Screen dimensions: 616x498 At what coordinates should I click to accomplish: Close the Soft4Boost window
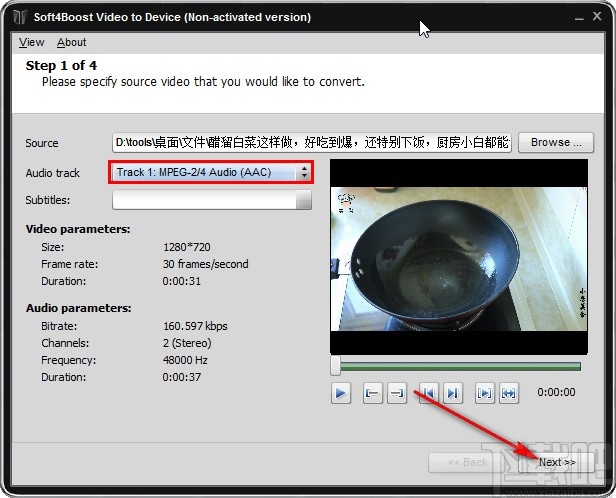(x=597, y=16)
